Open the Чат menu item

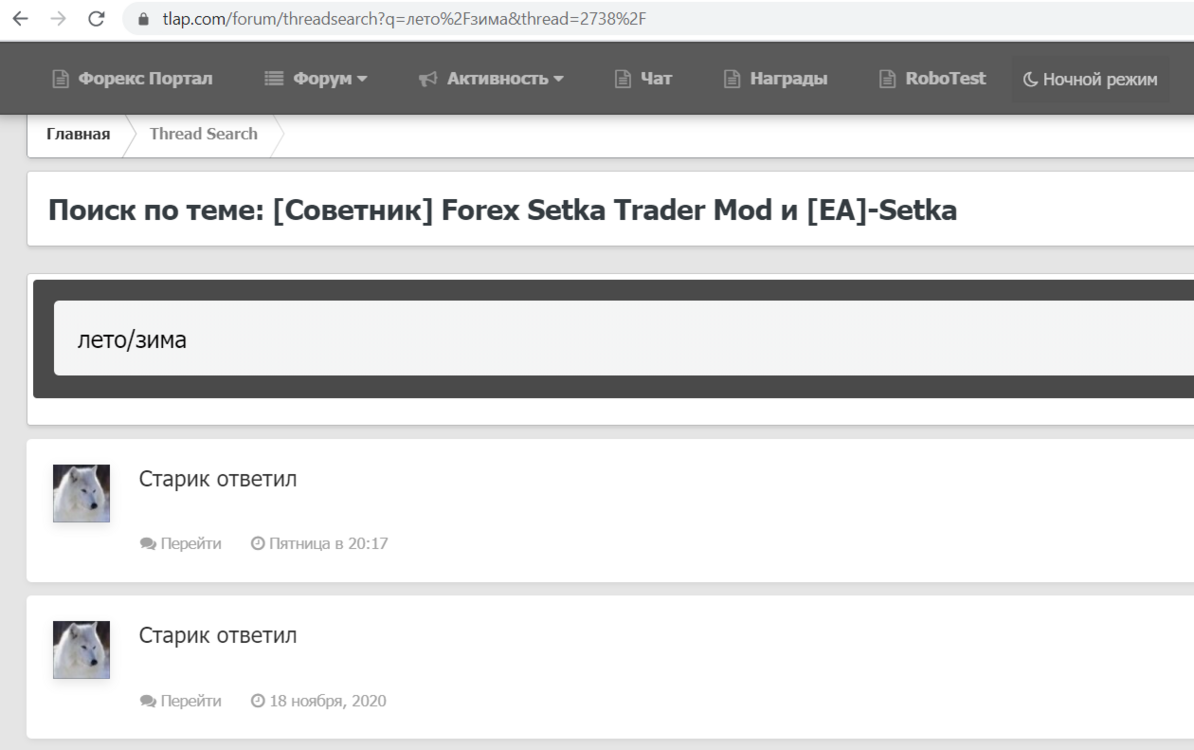643,78
